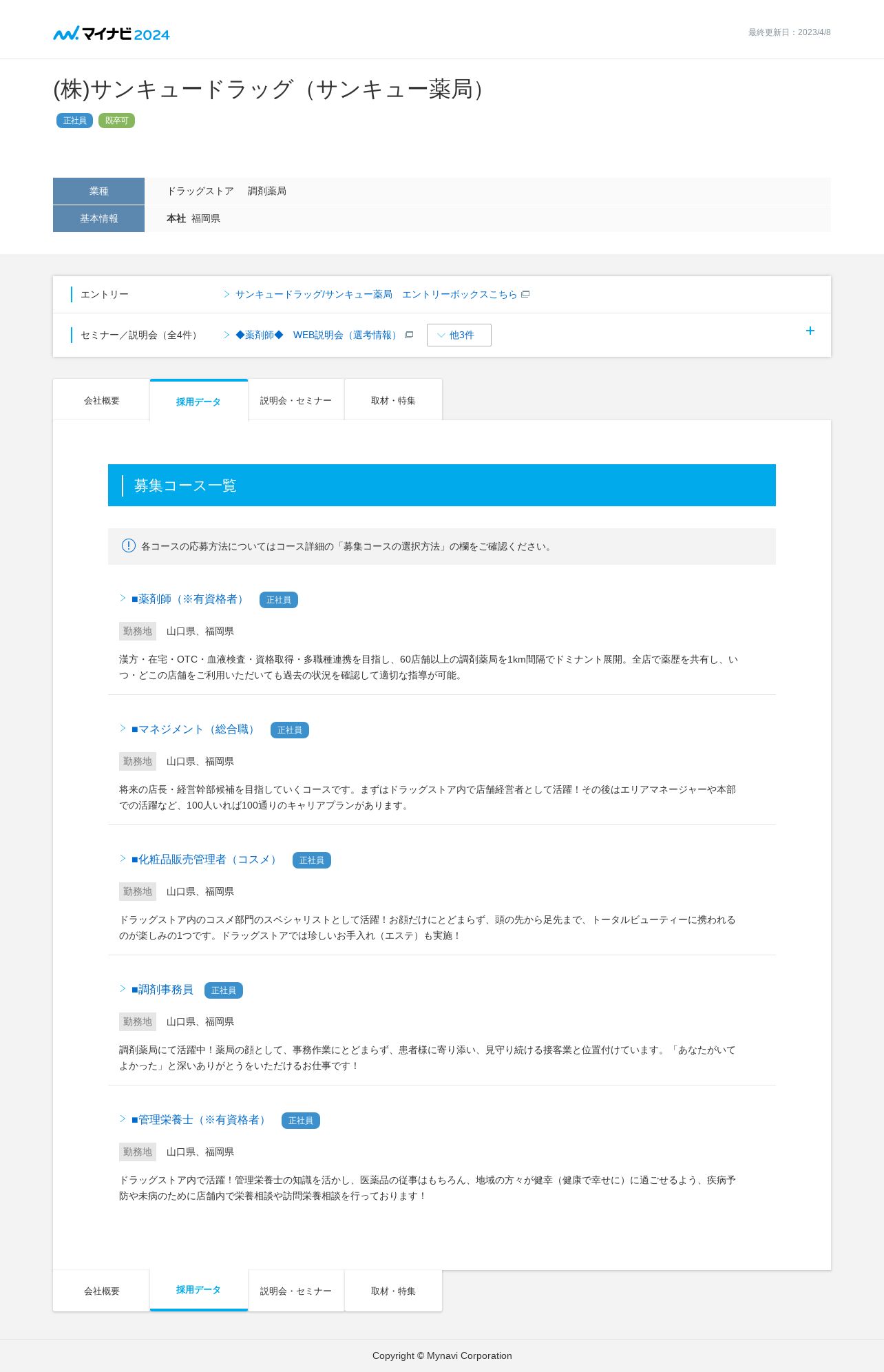Click the external link icon after エントリーボックスこちら
Screen dimensions: 884x1372
(x=525, y=294)
